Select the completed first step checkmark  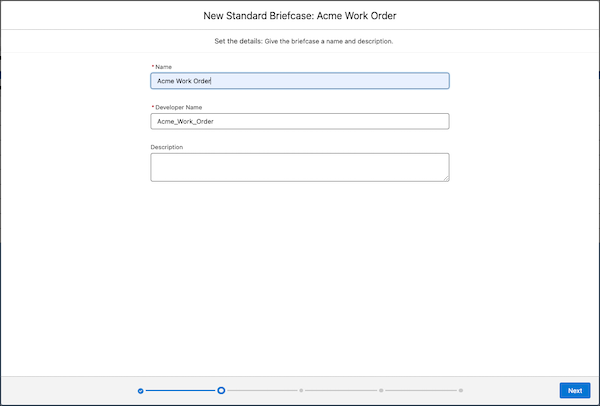[x=140, y=391]
